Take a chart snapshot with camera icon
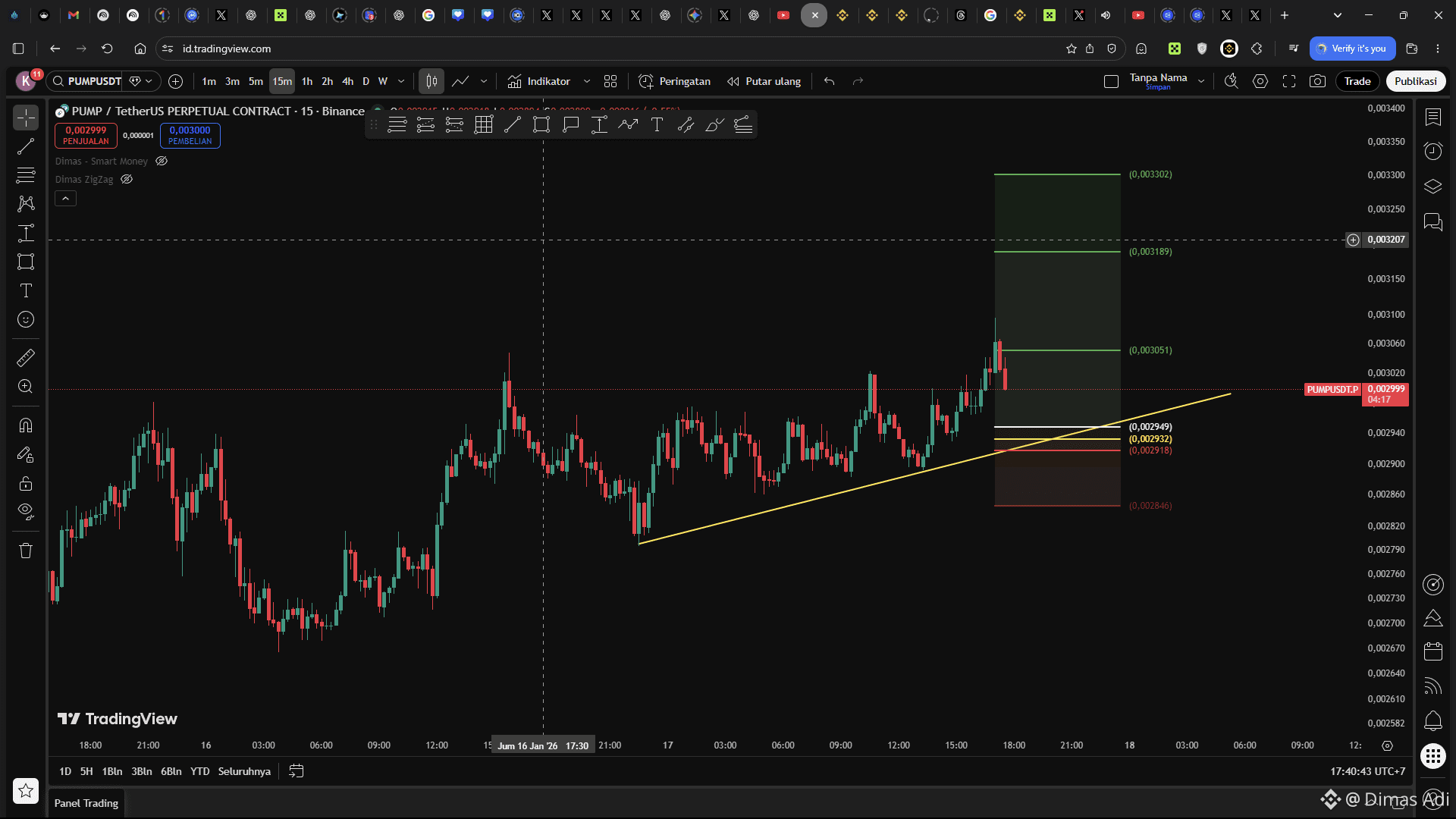This screenshot has width=1456, height=819. click(x=1318, y=81)
